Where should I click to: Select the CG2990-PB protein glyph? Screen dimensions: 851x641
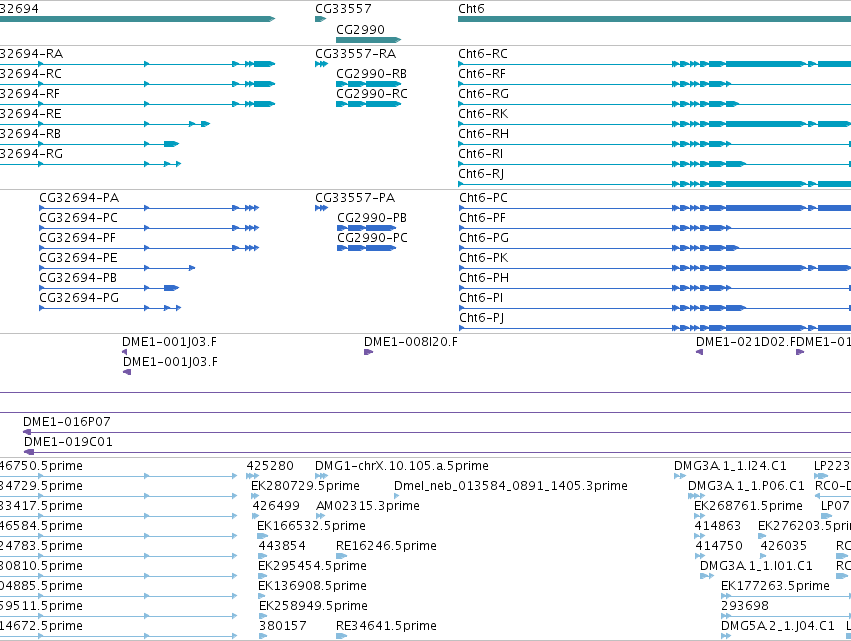pos(366,228)
